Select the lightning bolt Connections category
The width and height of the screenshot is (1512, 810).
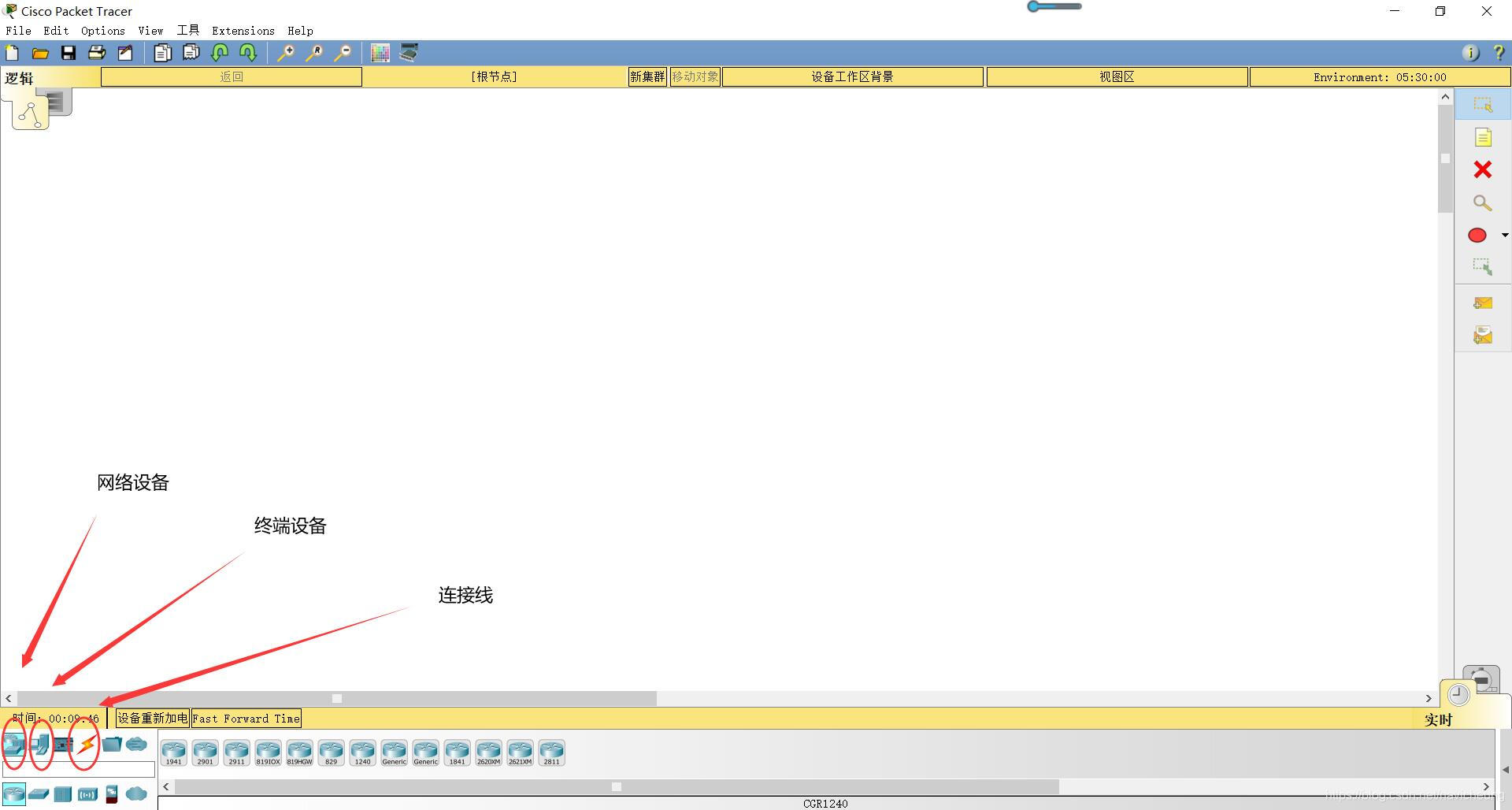coord(87,744)
